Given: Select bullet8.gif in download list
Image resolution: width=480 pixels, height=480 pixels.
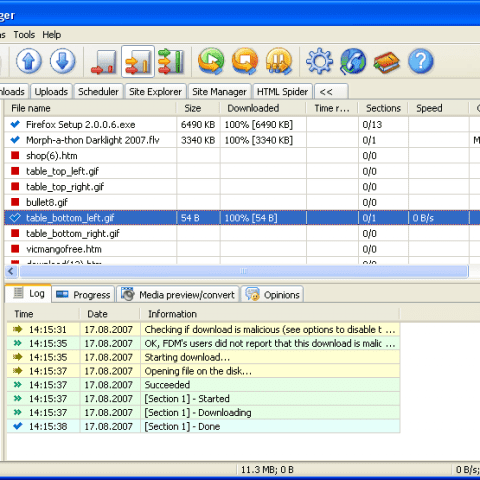Looking at the screenshot, I should point(47,202).
